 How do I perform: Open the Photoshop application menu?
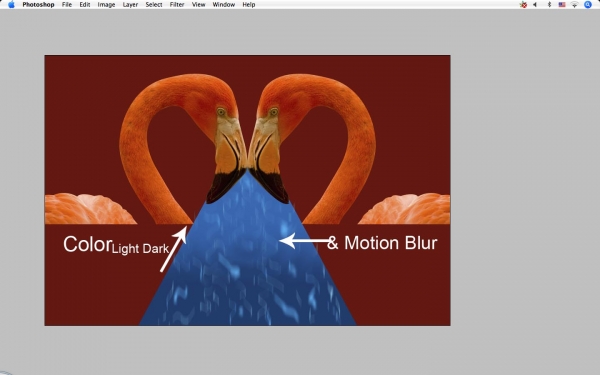click(x=38, y=5)
